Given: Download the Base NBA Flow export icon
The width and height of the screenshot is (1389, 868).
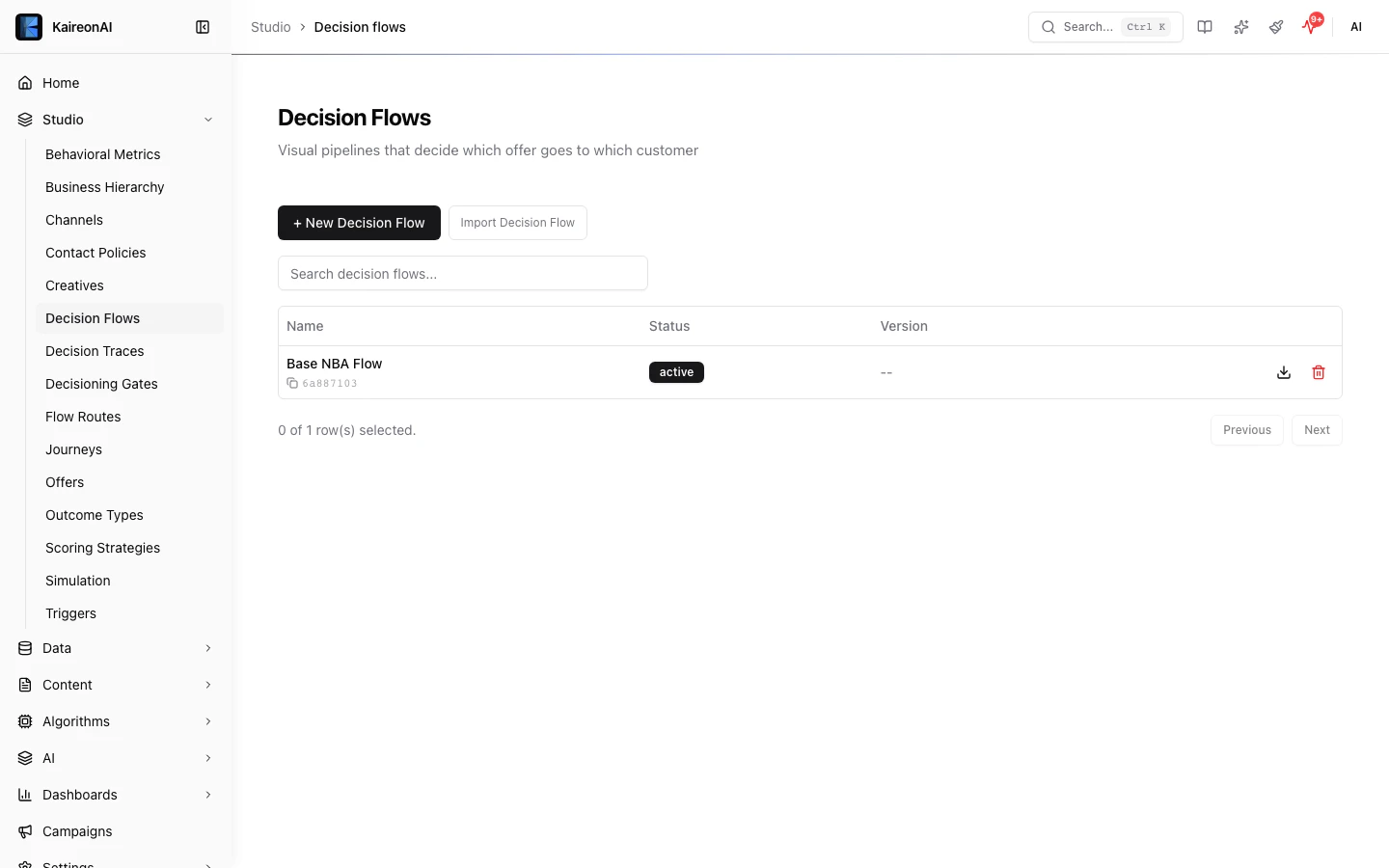Looking at the screenshot, I should (1284, 372).
